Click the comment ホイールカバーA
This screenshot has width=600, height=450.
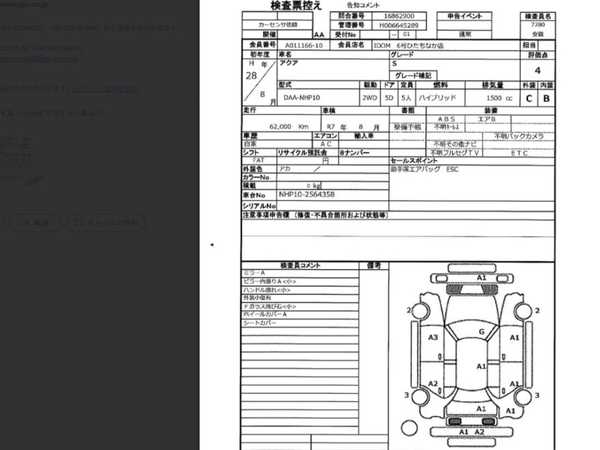[265, 314]
